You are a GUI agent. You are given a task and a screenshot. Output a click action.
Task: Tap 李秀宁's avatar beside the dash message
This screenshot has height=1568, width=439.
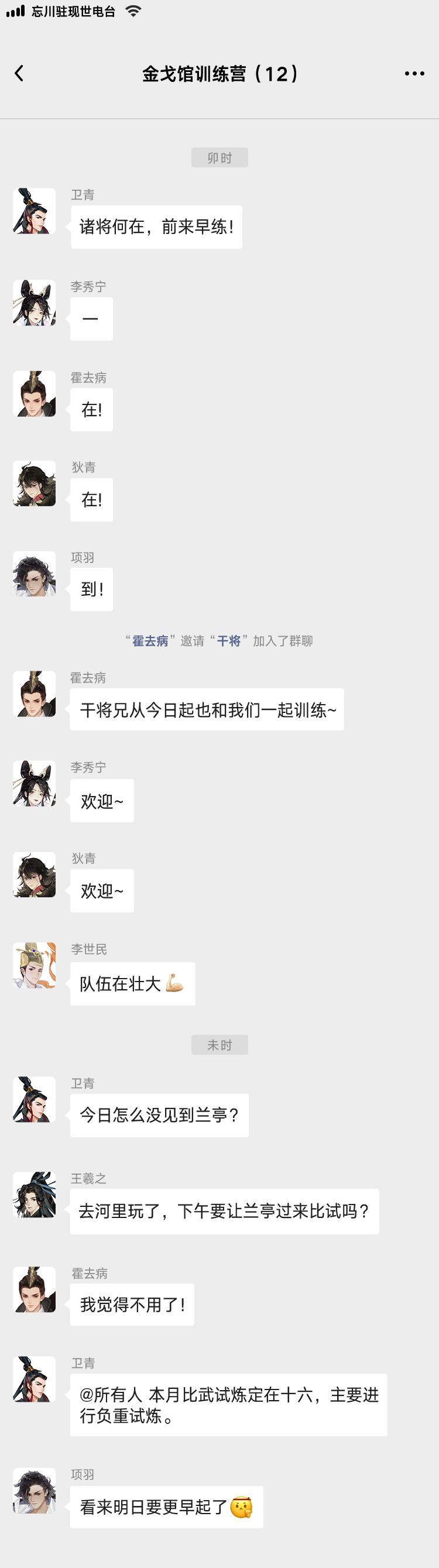(34, 303)
